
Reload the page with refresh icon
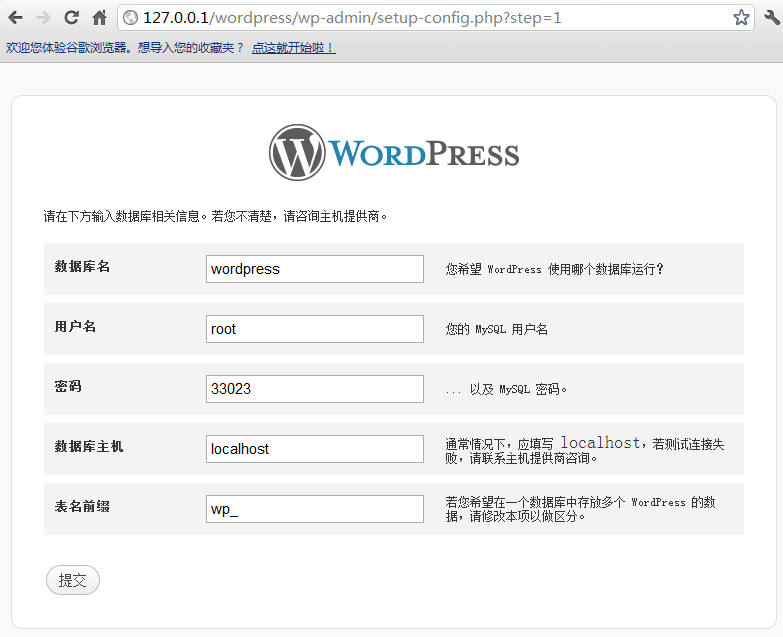[71, 17]
